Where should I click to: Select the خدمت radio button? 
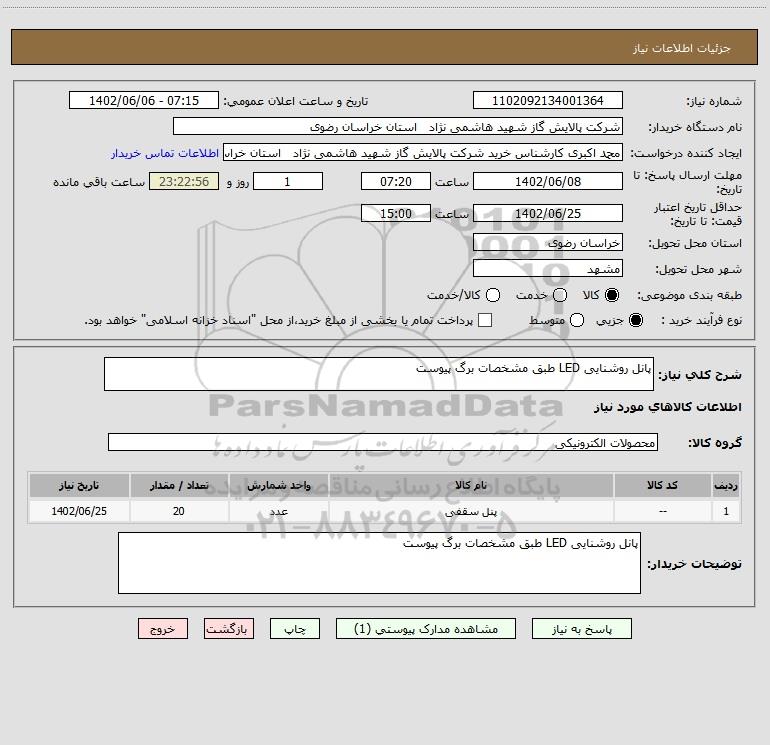[x=560, y=295]
